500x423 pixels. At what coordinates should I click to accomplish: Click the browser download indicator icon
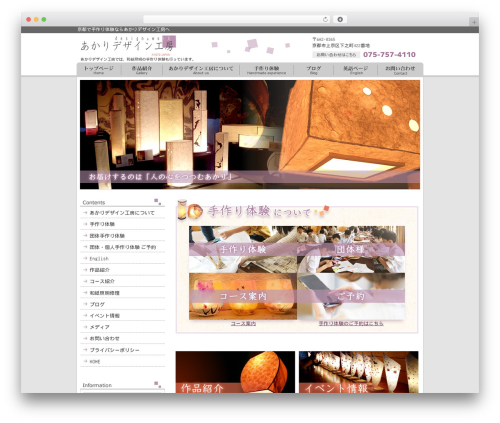point(340,19)
